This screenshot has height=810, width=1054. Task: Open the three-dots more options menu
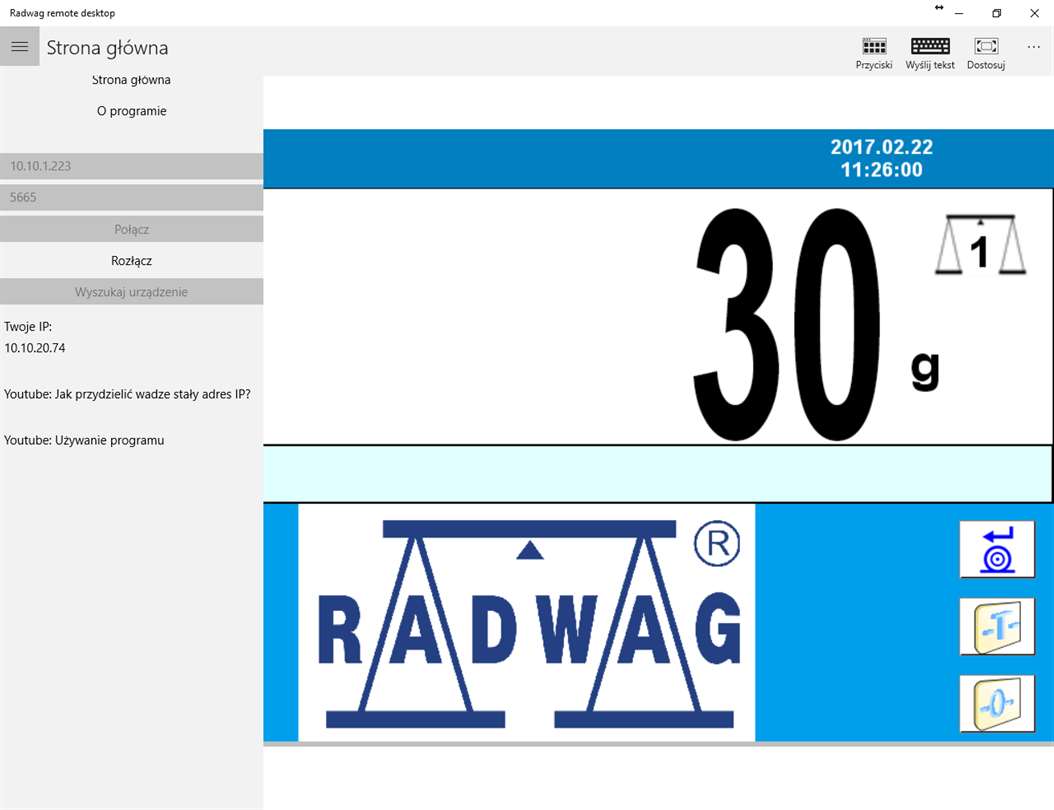click(x=1034, y=46)
